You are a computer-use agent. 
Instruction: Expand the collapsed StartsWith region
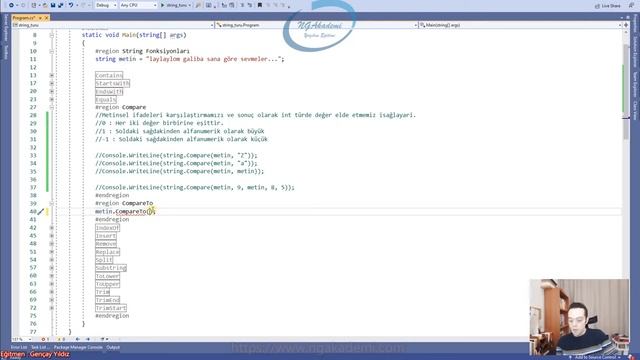coord(51,83)
